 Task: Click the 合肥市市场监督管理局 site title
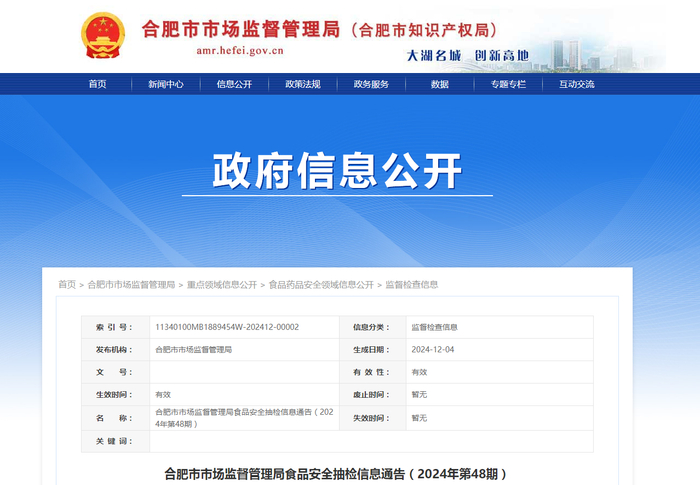tap(241, 29)
